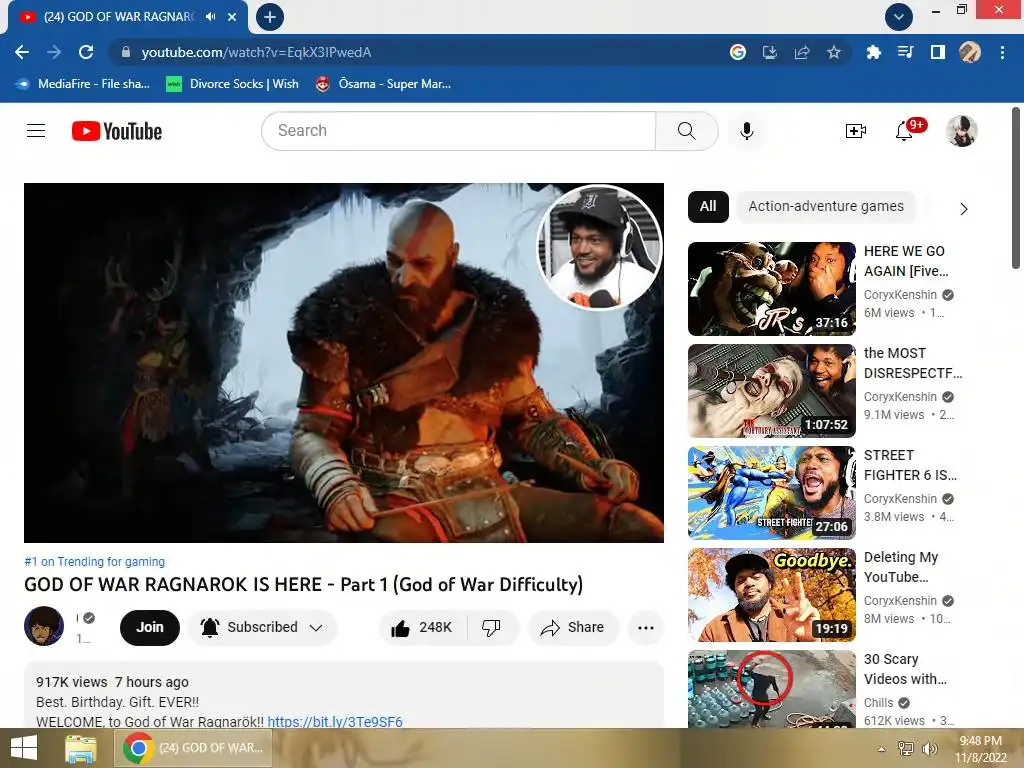
Task: Select the Action-adventure games chip
Action: pyautogui.click(x=826, y=206)
